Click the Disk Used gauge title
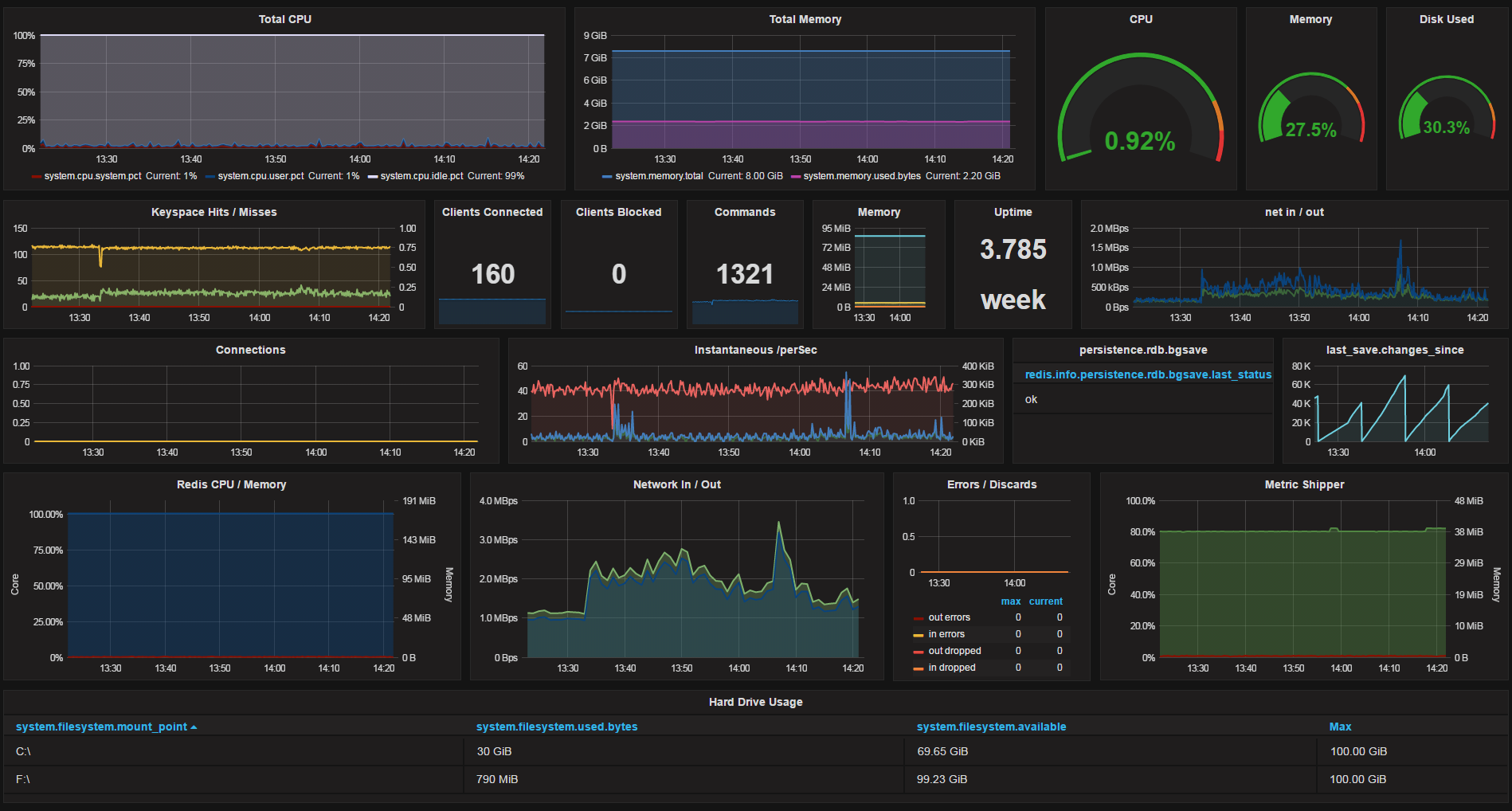 tap(1446, 19)
